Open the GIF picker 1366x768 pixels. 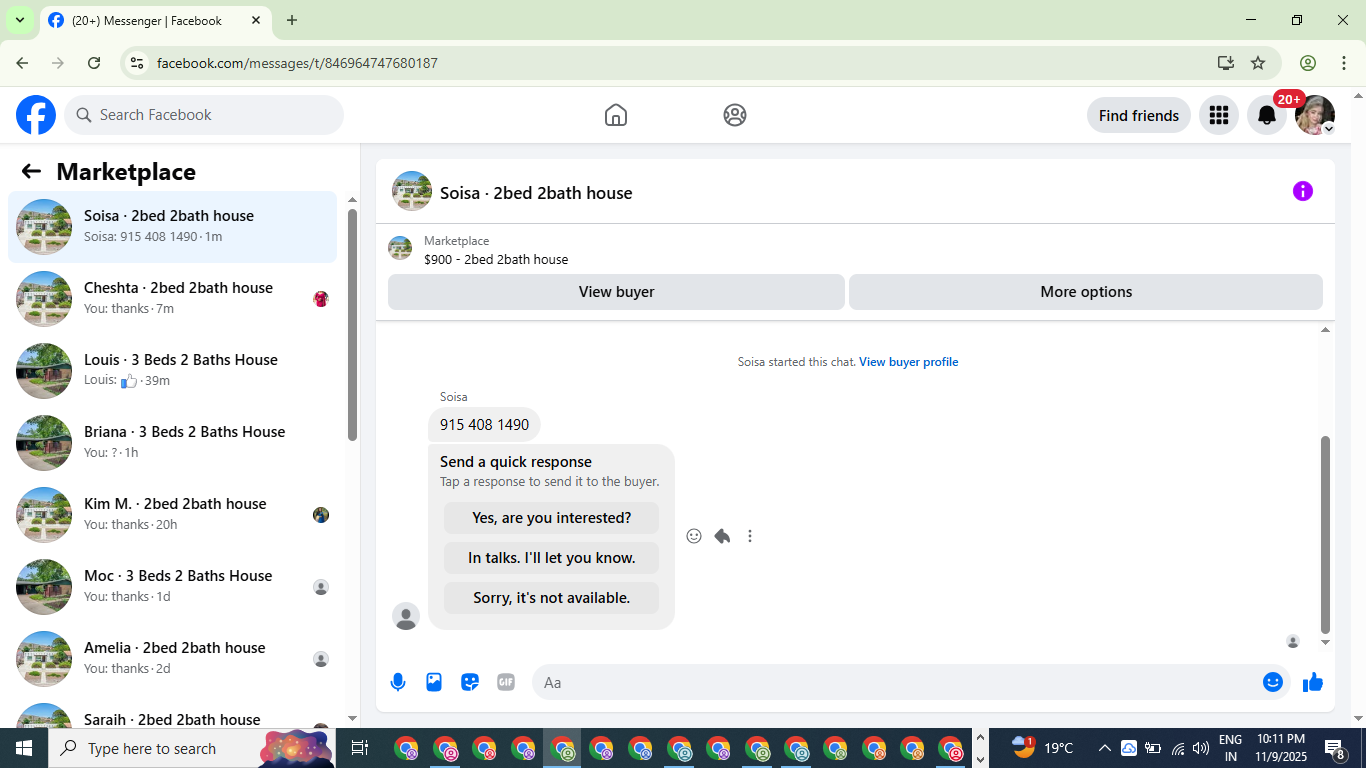click(506, 682)
